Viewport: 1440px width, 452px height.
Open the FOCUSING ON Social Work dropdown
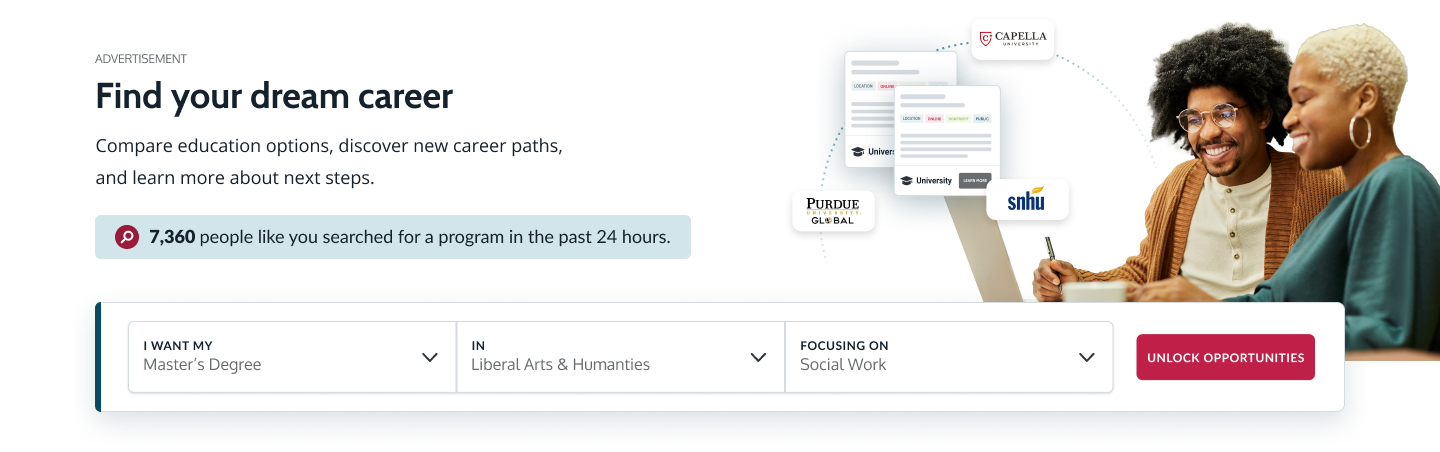(948, 357)
